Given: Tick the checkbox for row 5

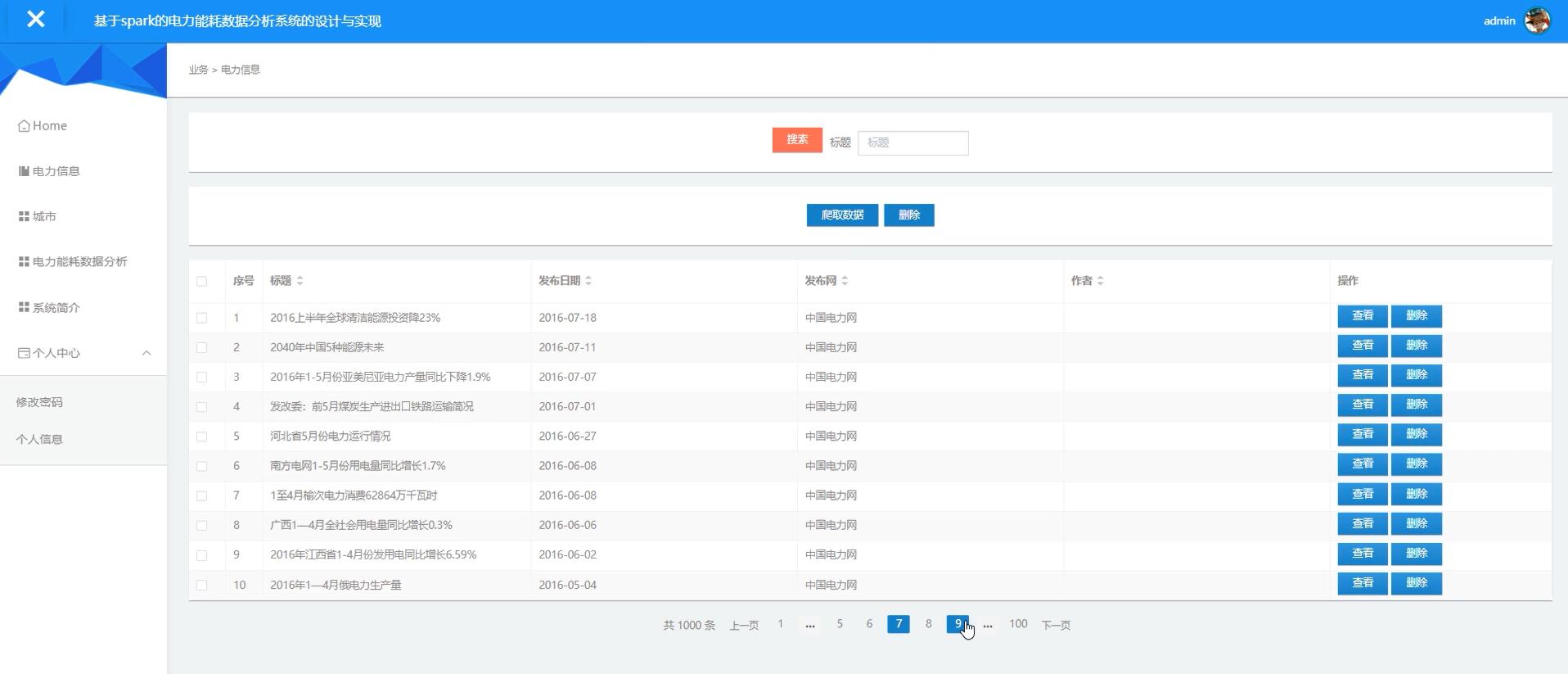Looking at the screenshot, I should (202, 437).
